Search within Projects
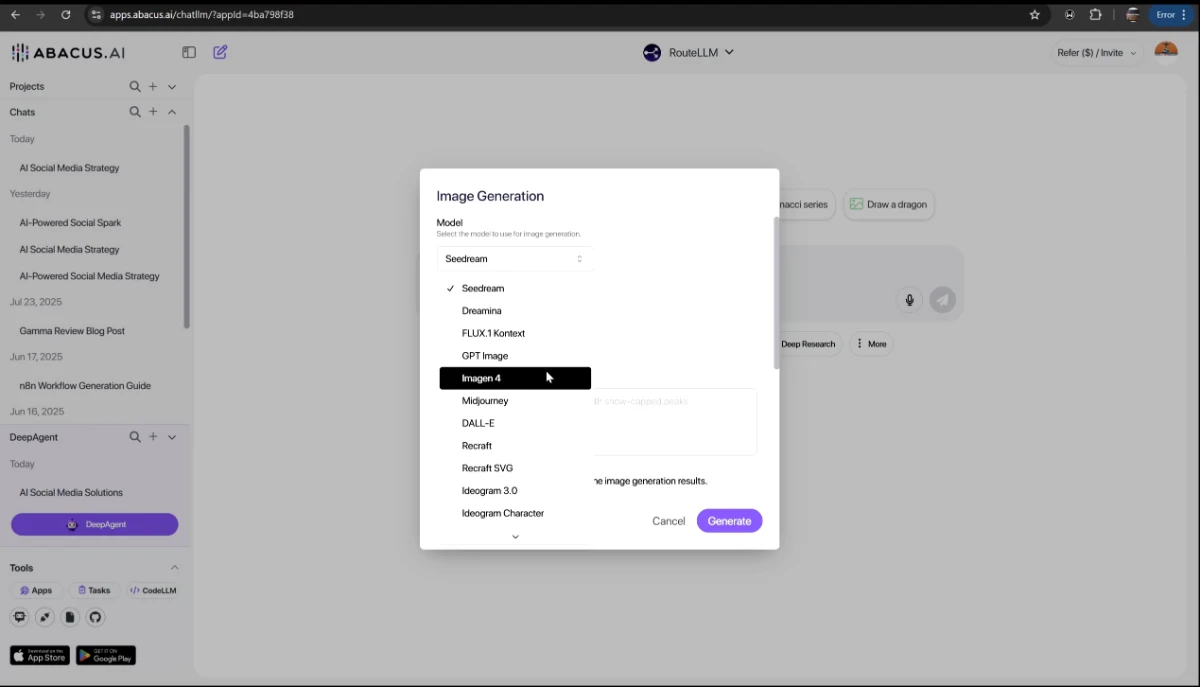 135,87
